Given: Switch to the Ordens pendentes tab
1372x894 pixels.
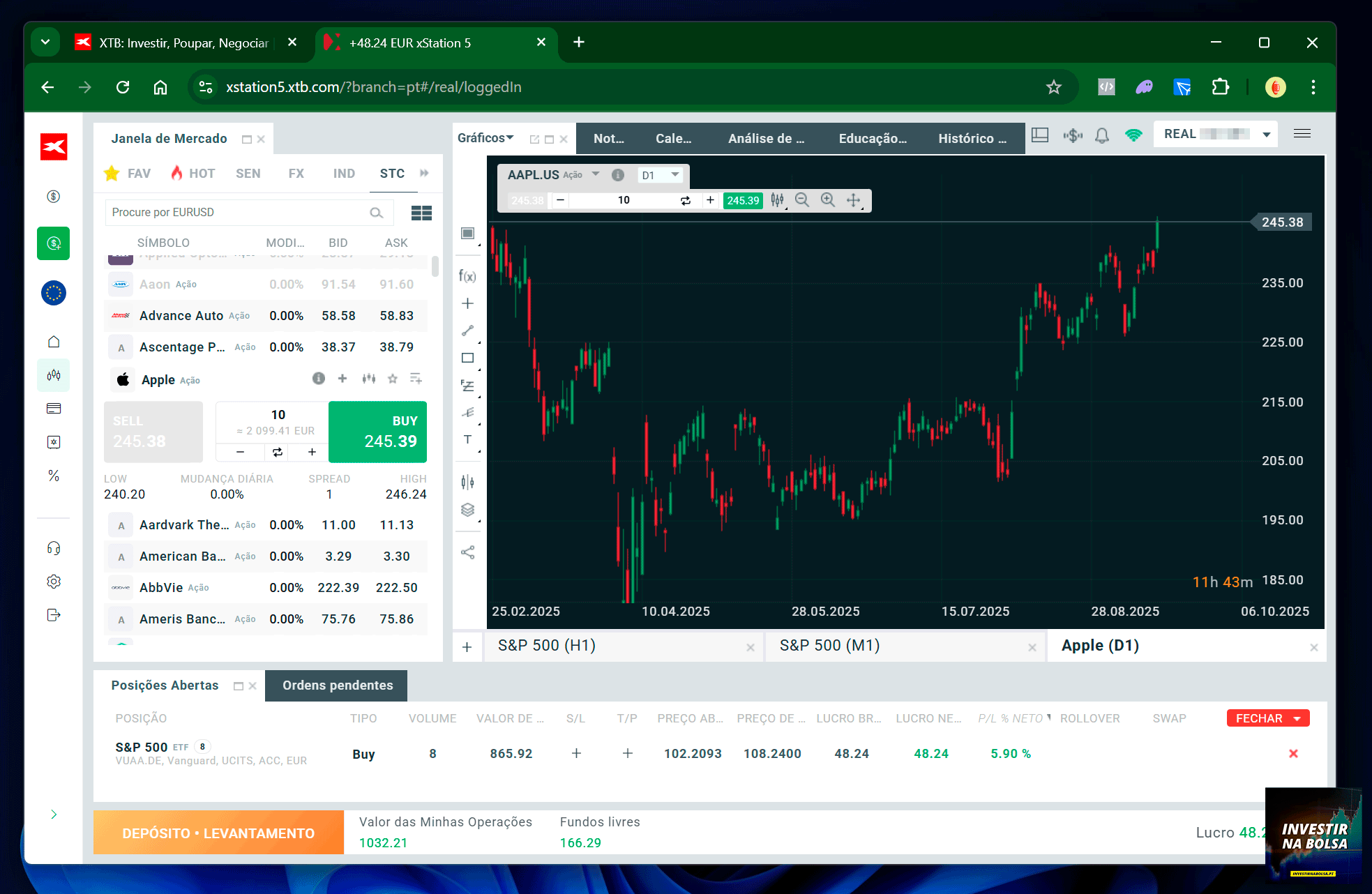Looking at the screenshot, I should click(x=338, y=685).
